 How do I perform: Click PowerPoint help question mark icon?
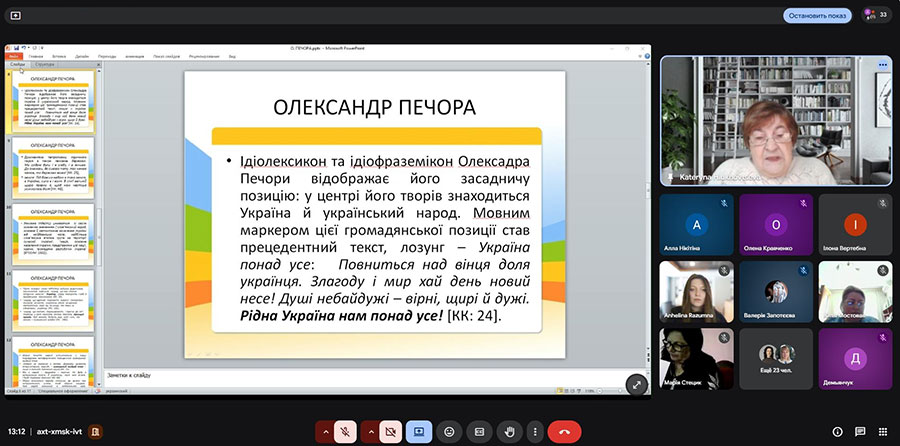pos(647,56)
